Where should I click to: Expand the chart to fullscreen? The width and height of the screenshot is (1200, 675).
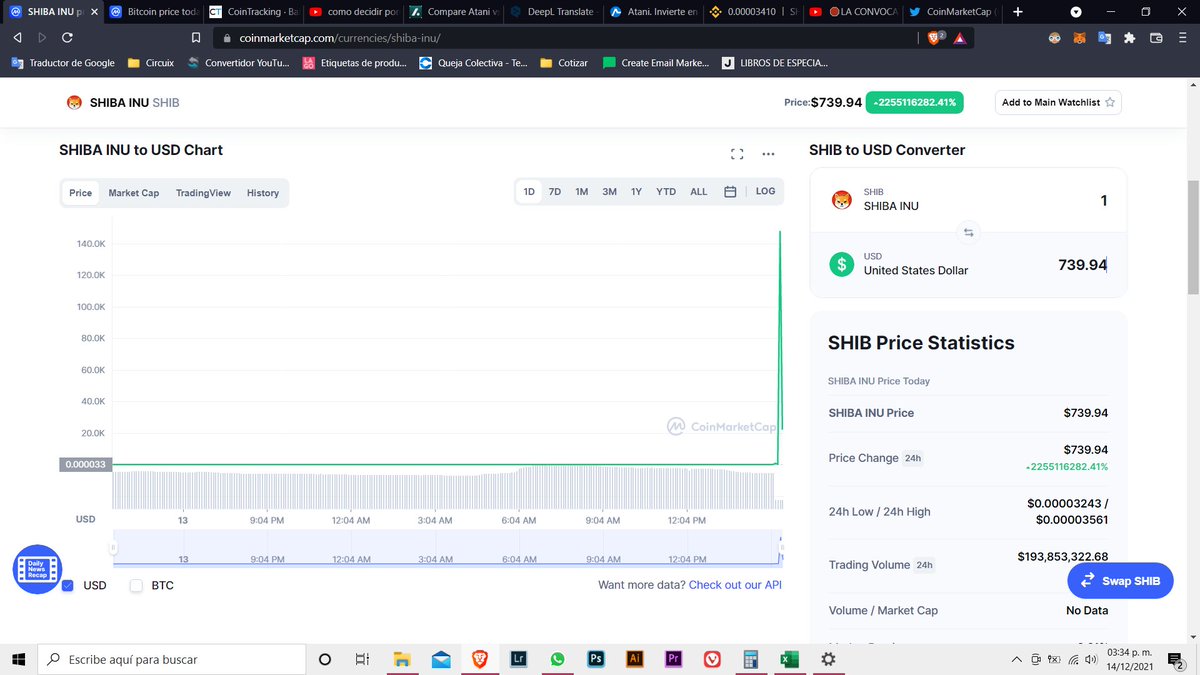pyautogui.click(x=737, y=154)
